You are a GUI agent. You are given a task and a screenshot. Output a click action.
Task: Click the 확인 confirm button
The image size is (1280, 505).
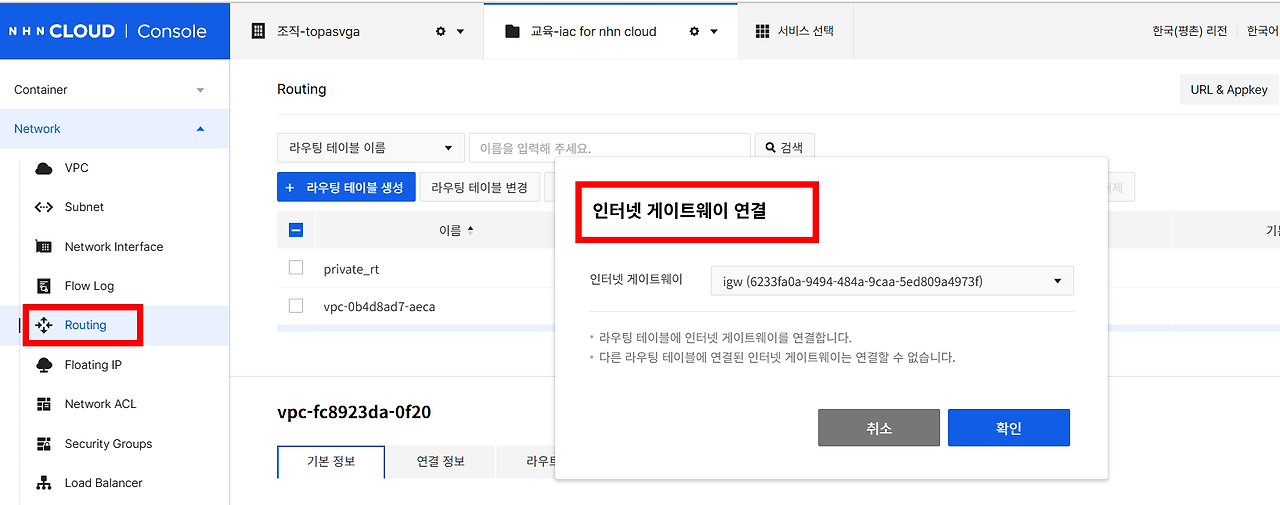click(x=1009, y=428)
